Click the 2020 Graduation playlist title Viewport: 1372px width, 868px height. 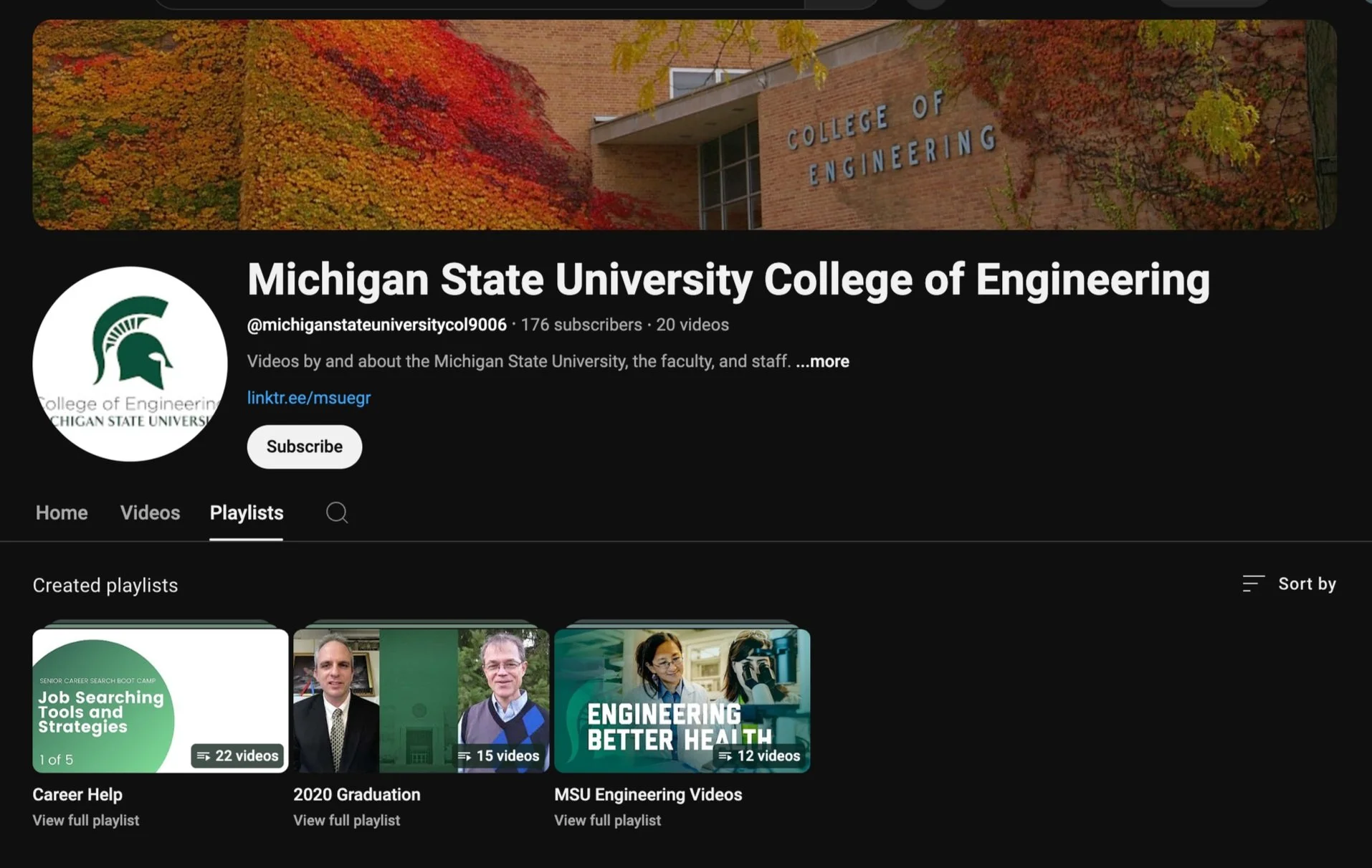pyautogui.click(x=357, y=794)
